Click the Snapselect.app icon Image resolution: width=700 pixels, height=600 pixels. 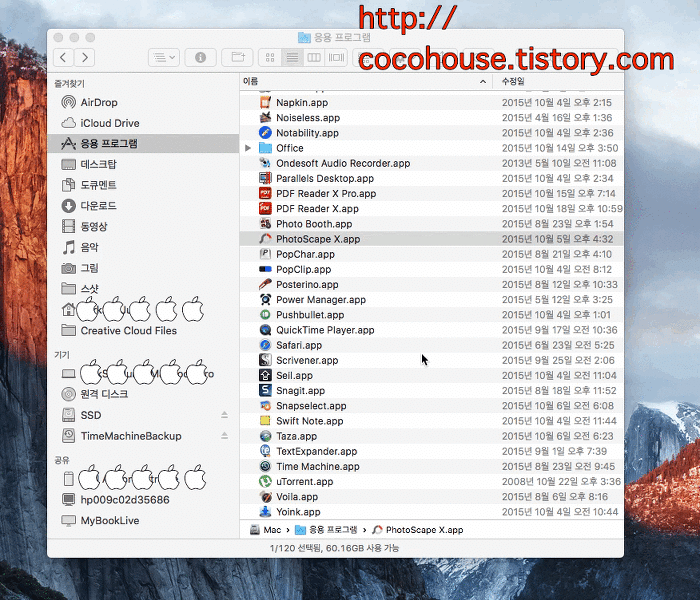click(x=265, y=406)
